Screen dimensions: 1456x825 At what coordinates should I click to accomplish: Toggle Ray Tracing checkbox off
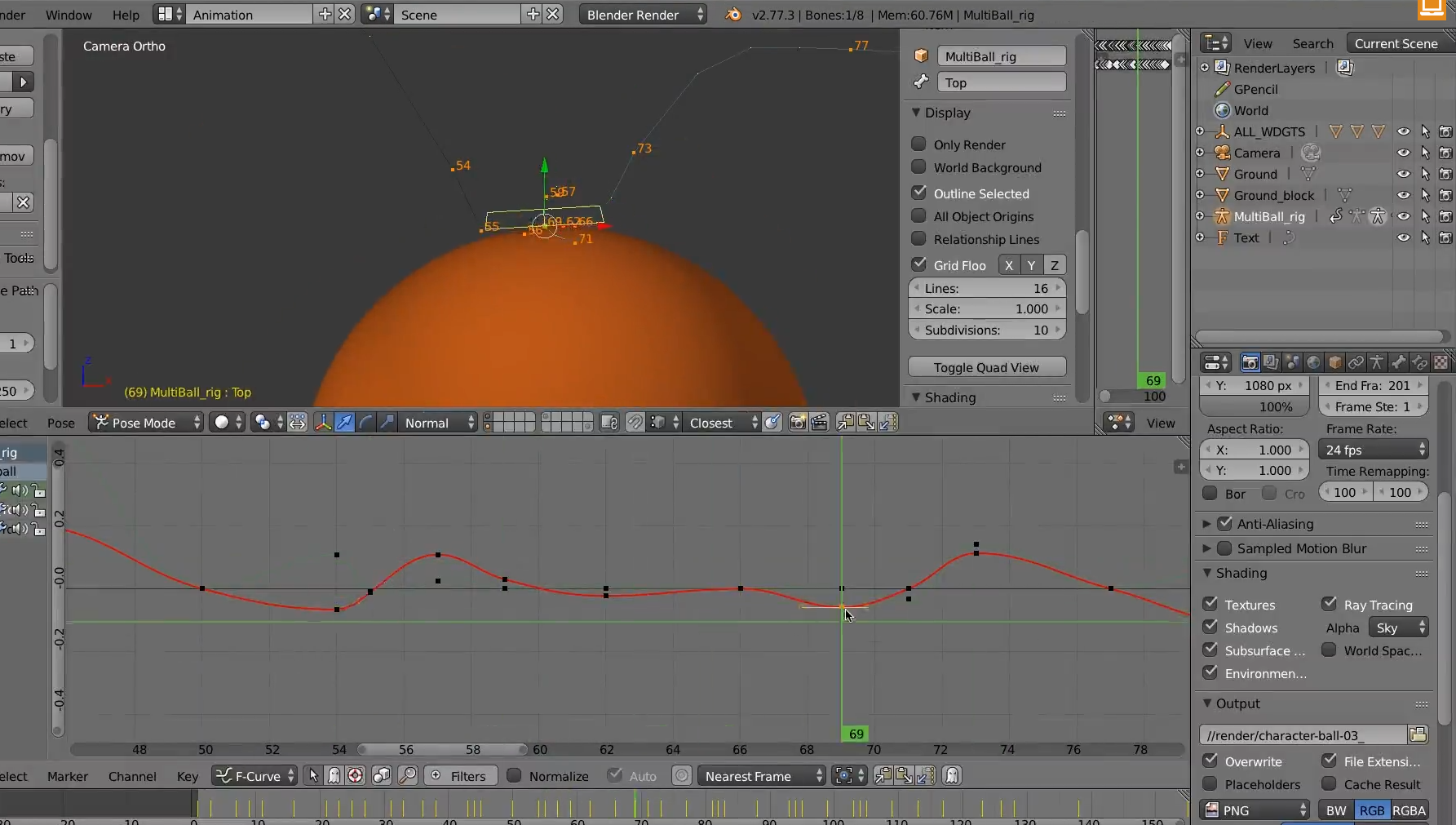(1330, 604)
